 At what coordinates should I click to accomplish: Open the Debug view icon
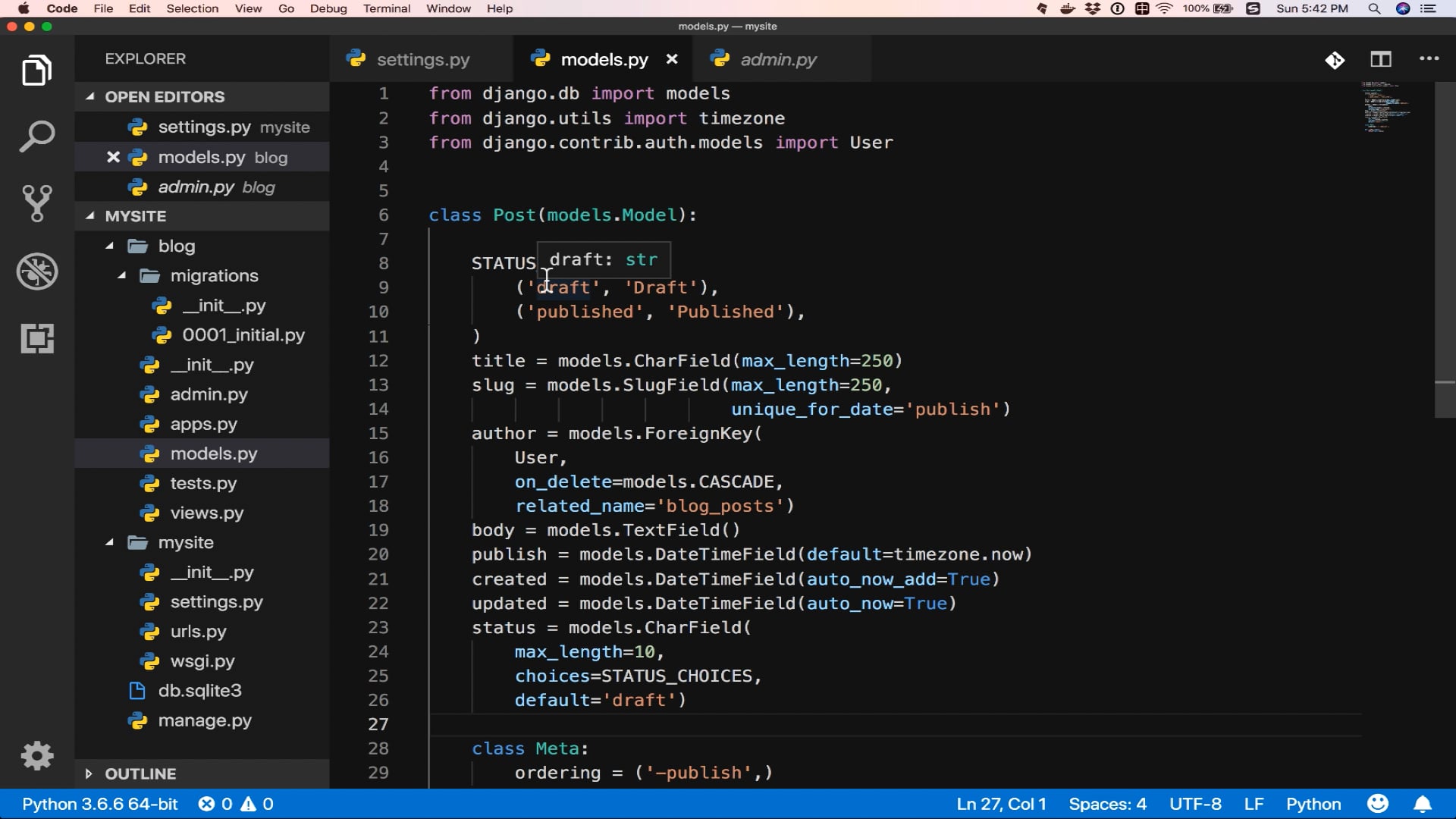[x=36, y=271]
